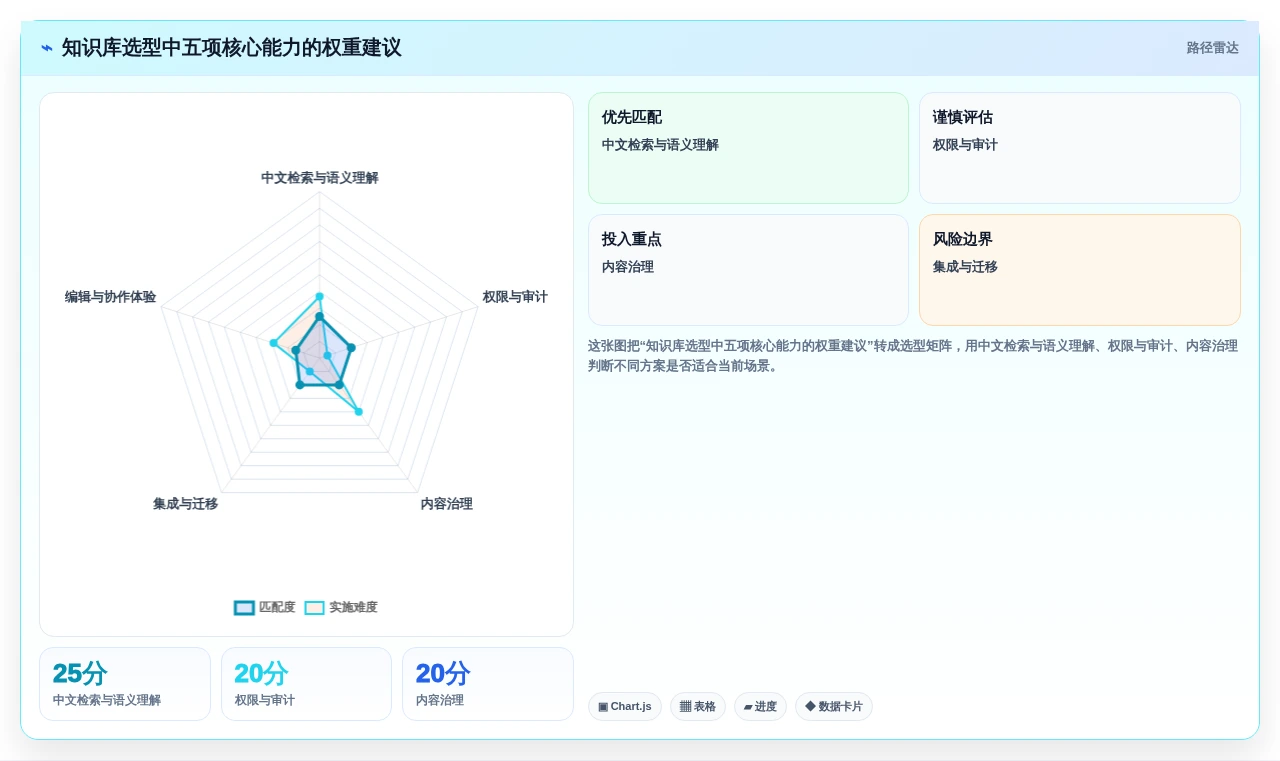Open the 优先匹配 card
This screenshot has height=761, width=1280.
(x=748, y=148)
